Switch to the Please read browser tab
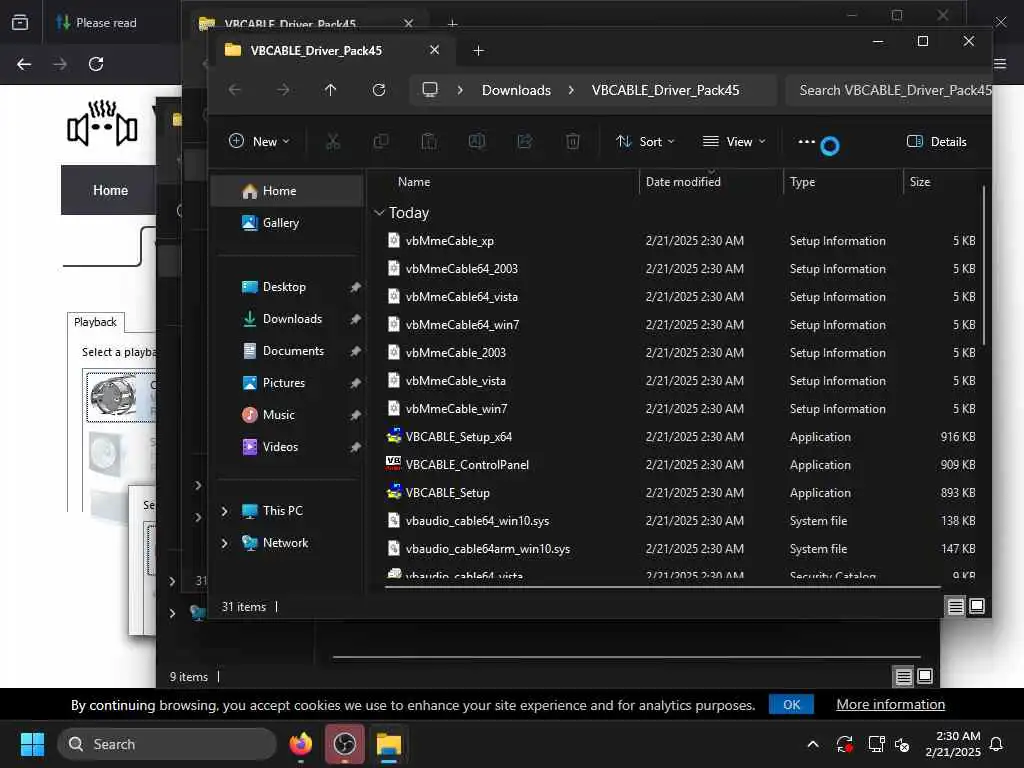Screen dimensions: 1024x768 pyautogui.click(x=106, y=22)
